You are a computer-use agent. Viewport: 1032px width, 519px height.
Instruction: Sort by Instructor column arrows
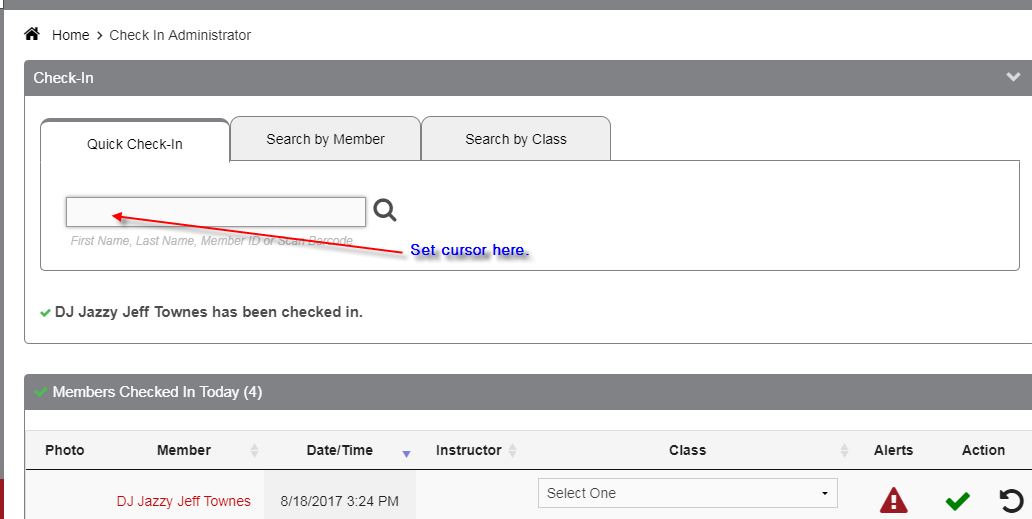[513, 451]
